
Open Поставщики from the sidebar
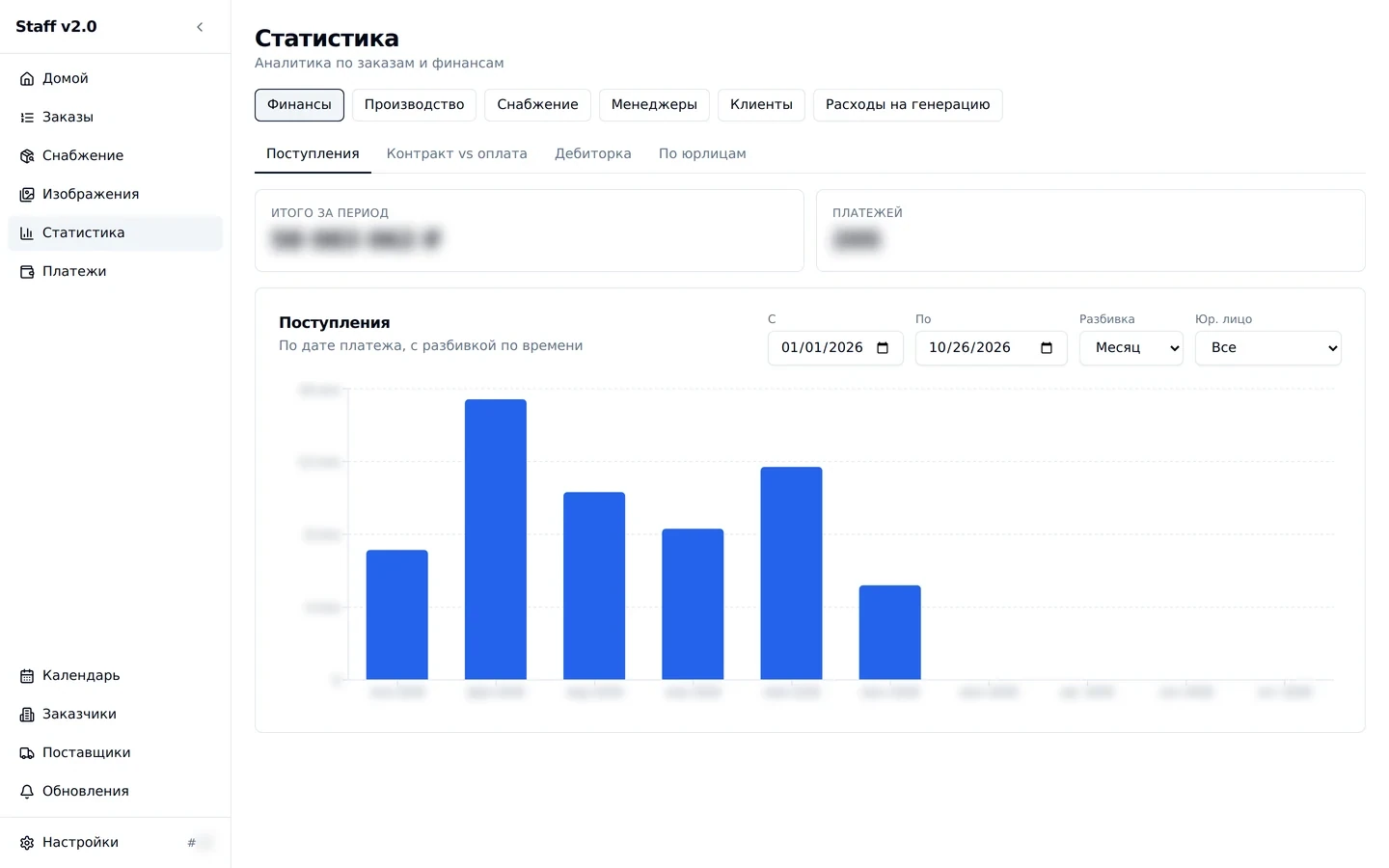point(116,753)
